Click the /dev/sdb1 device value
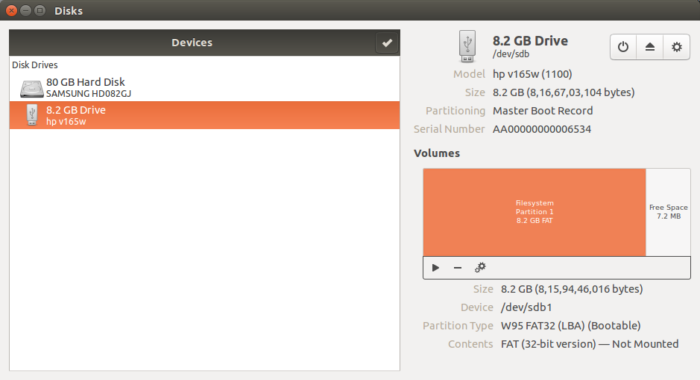 526,307
